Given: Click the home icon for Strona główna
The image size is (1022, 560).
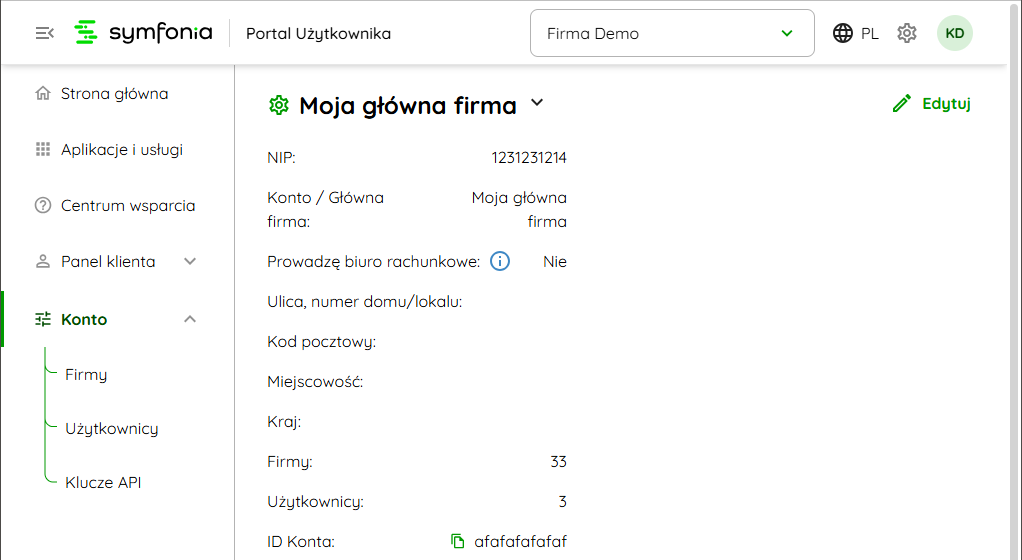Looking at the screenshot, I should pyautogui.click(x=43, y=94).
